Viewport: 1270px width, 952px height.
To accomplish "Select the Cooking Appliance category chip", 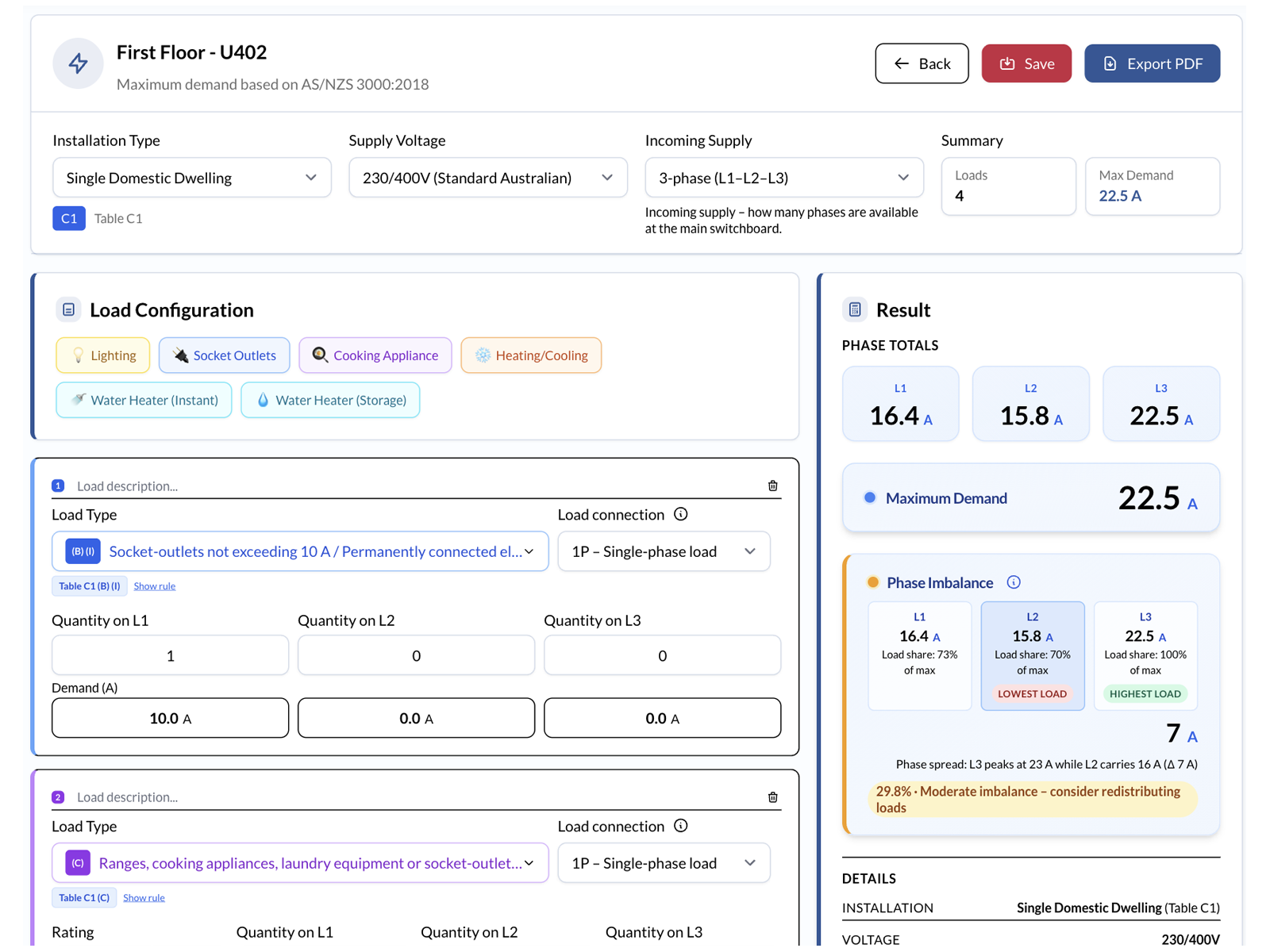I will 375,355.
